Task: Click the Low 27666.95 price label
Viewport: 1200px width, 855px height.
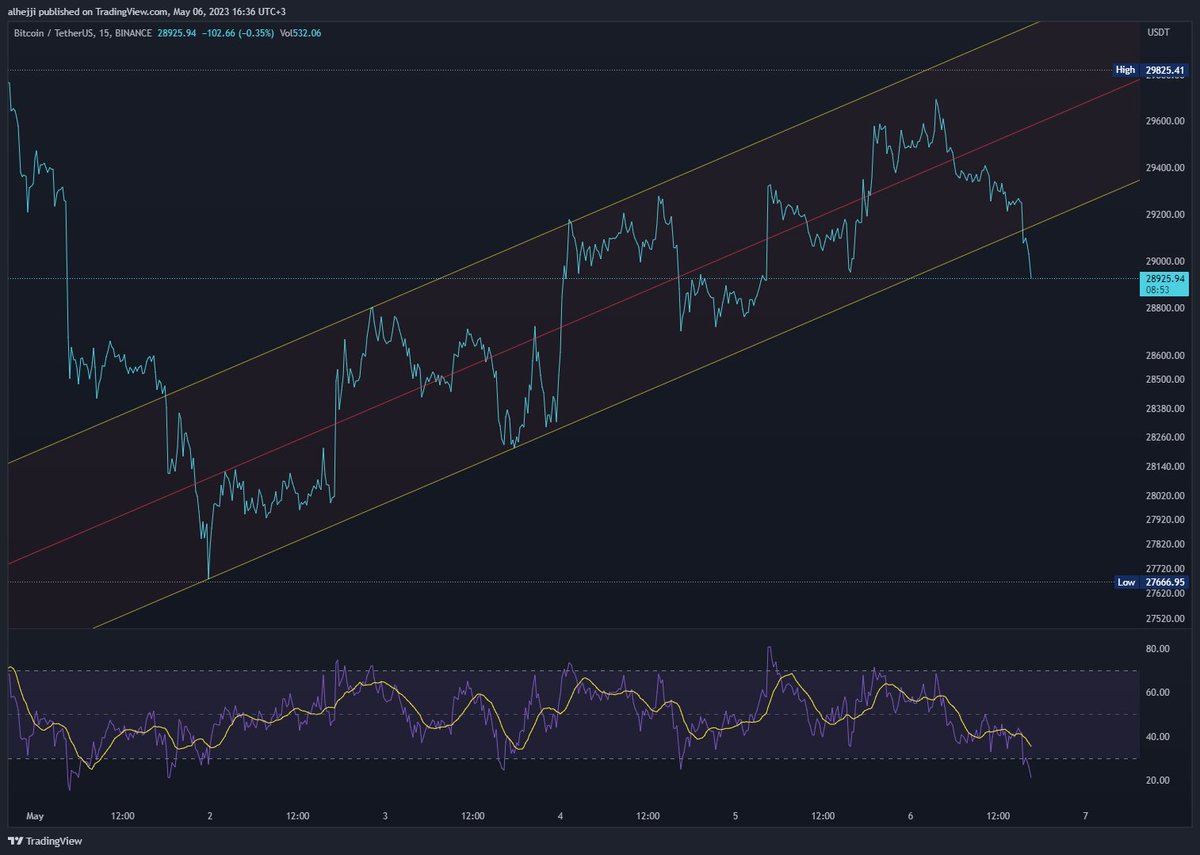Action: [x=1151, y=582]
